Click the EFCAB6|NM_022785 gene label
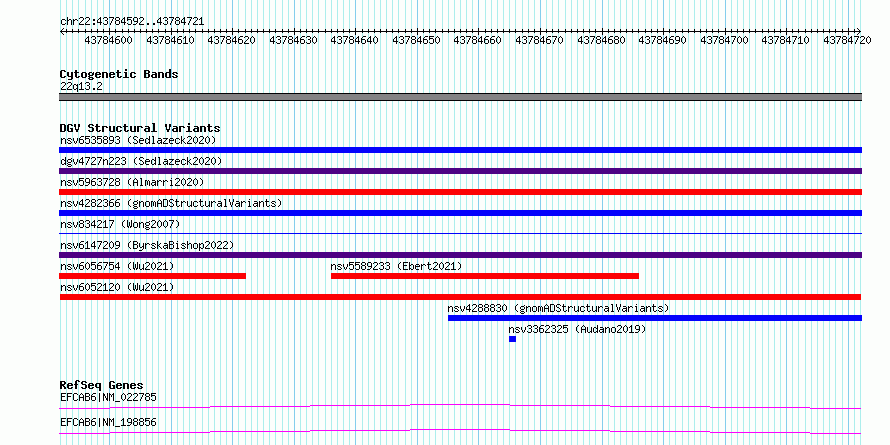Viewport: 890px width, 445px height. click(108, 397)
